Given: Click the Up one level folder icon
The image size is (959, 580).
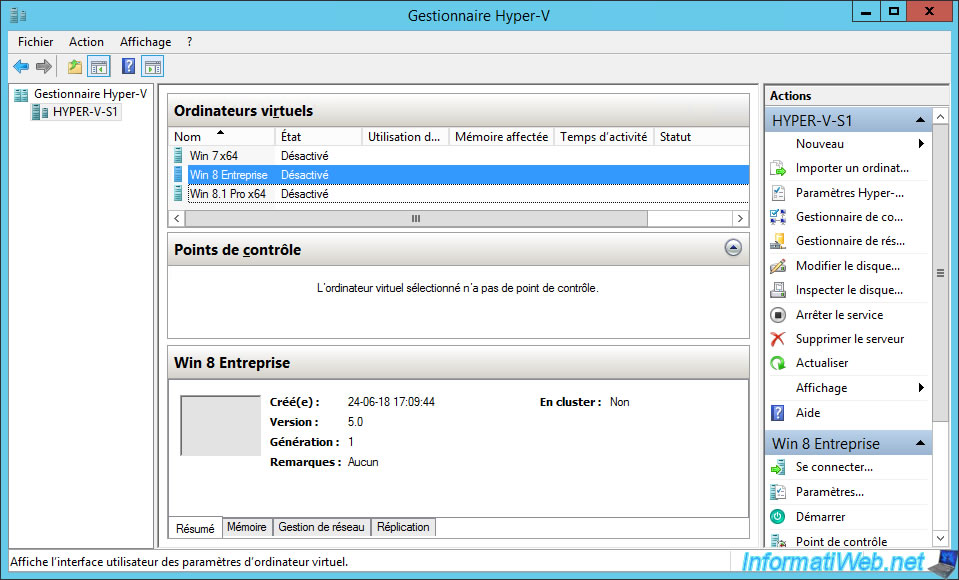Looking at the screenshot, I should coord(75,66).
